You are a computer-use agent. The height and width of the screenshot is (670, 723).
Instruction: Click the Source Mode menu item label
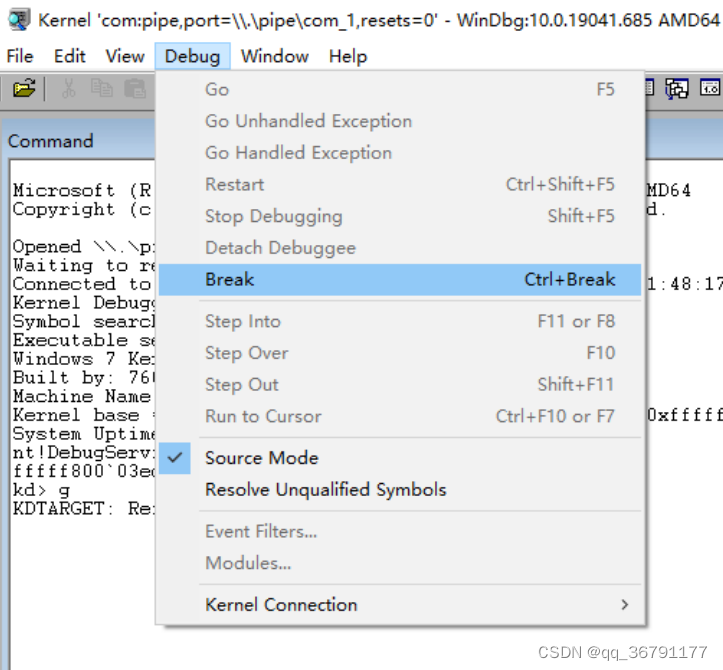(x=262, y=458)
